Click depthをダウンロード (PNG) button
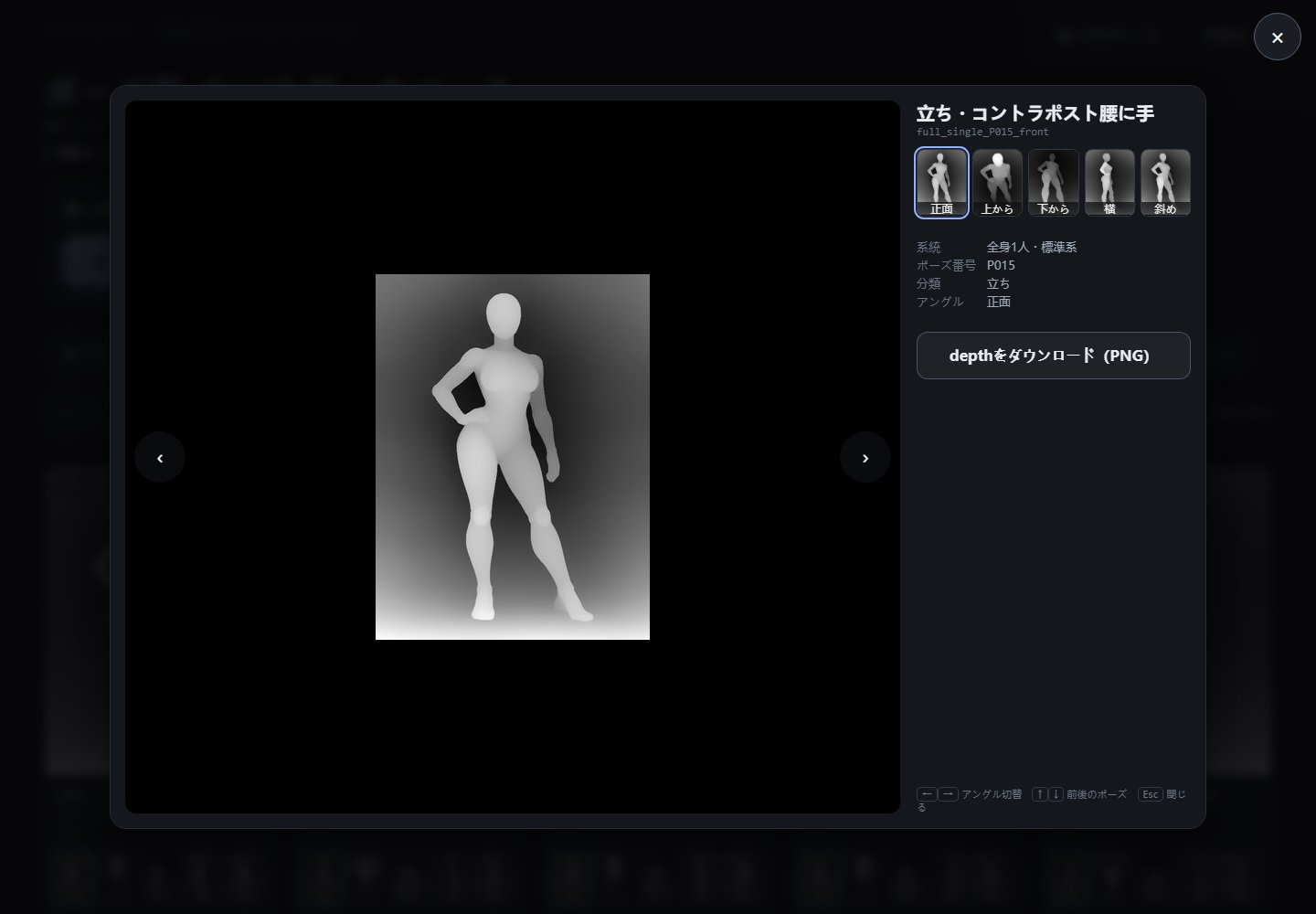 [x=1053, y=356]
